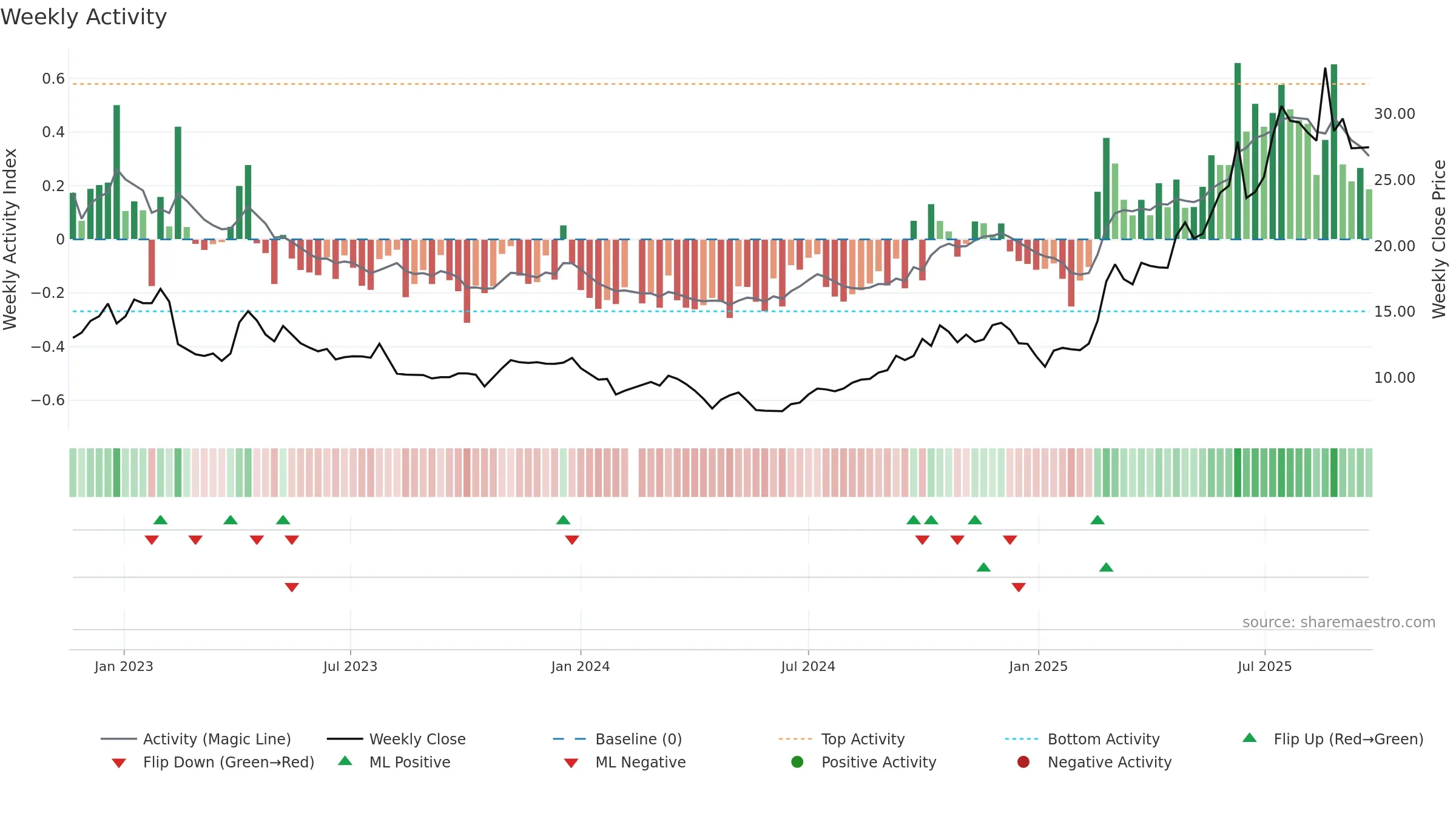Click the 0.4 activity axis value
The image size is (1456, 819).
(53, 132)
